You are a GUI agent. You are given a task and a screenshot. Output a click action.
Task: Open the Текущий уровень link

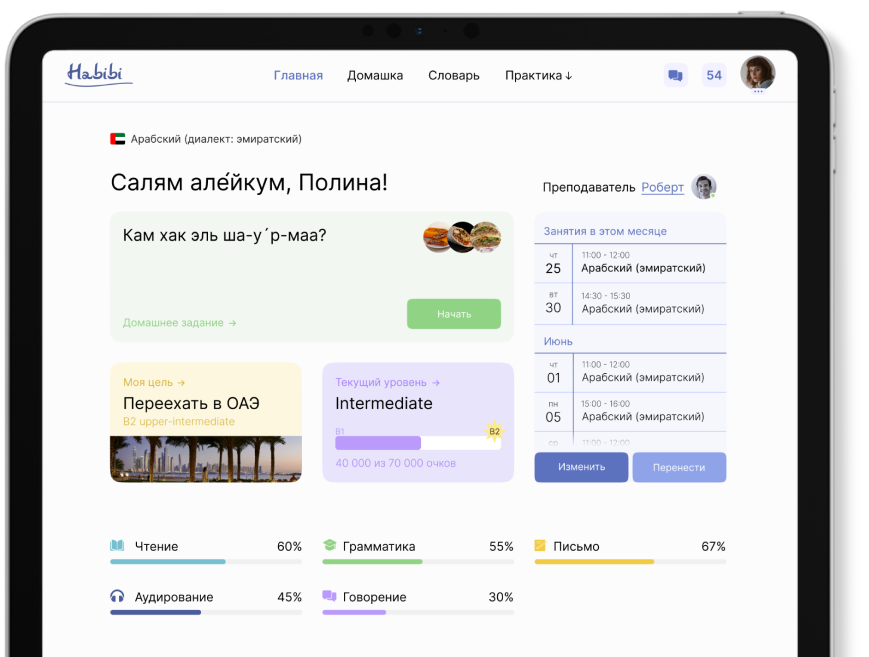pos(387,383)
